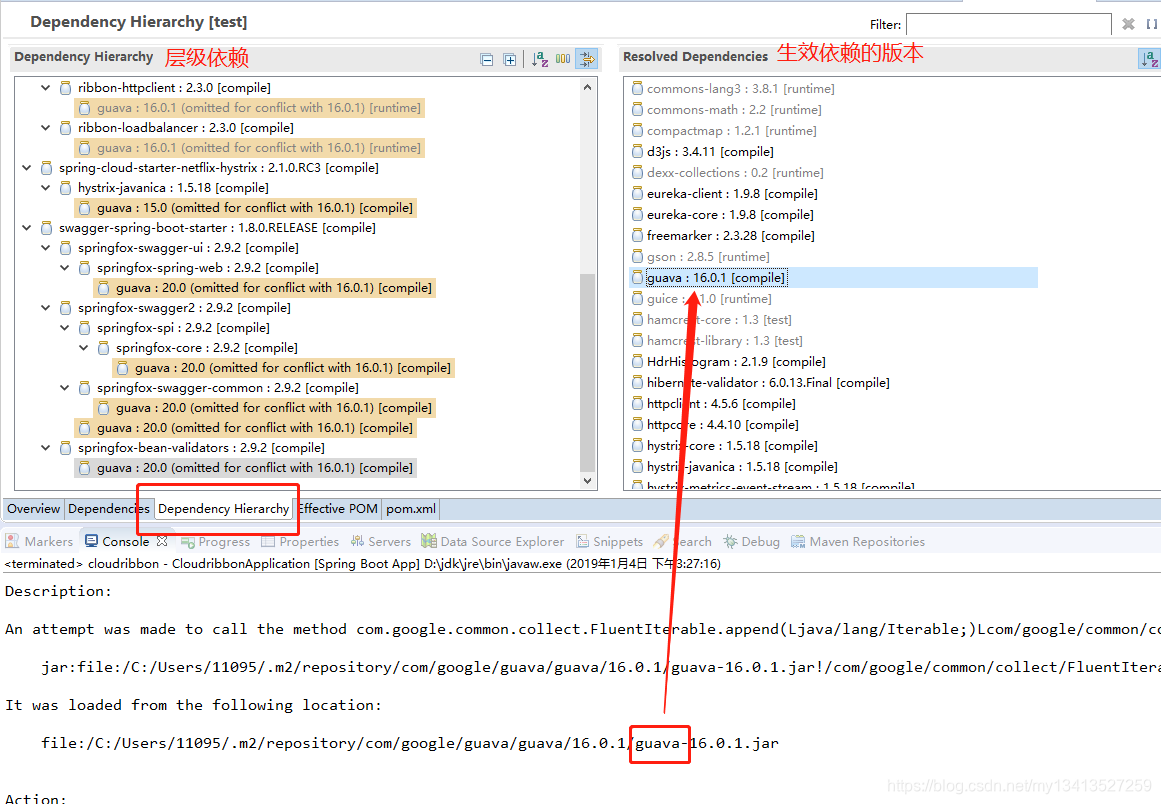Click hierarchy scrollbar down arrow
Viewport: 1161px width, 804px height.
click(x=587, y=481)
